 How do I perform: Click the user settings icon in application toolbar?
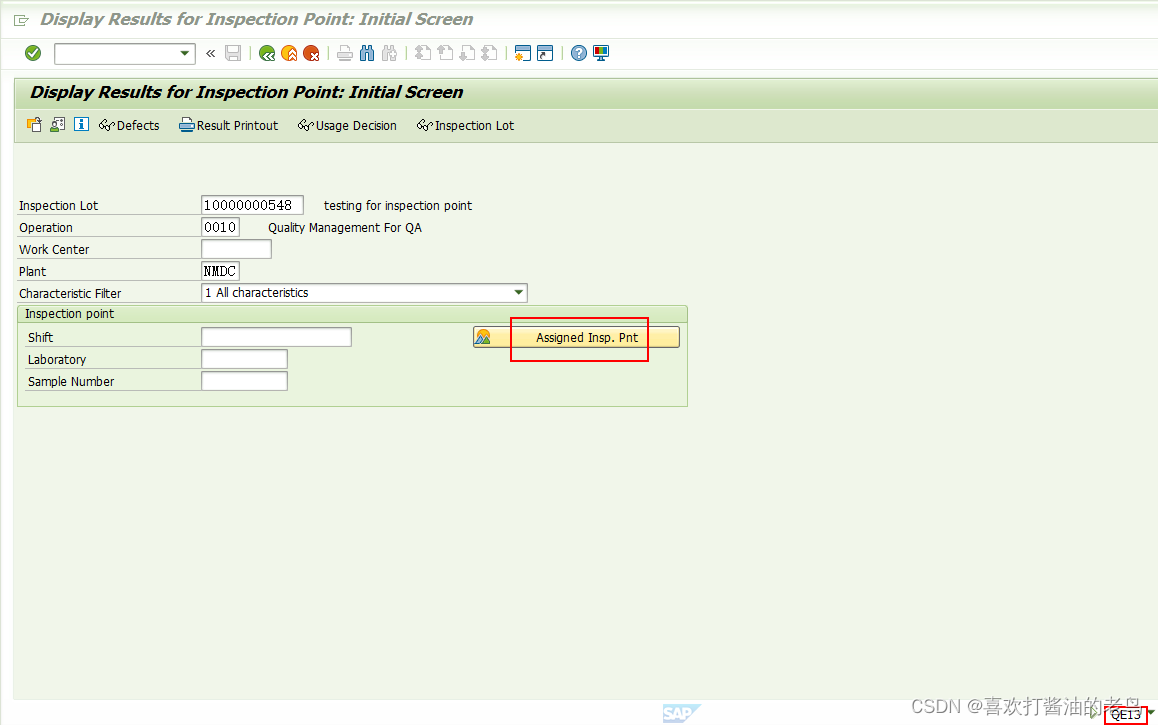58,125
